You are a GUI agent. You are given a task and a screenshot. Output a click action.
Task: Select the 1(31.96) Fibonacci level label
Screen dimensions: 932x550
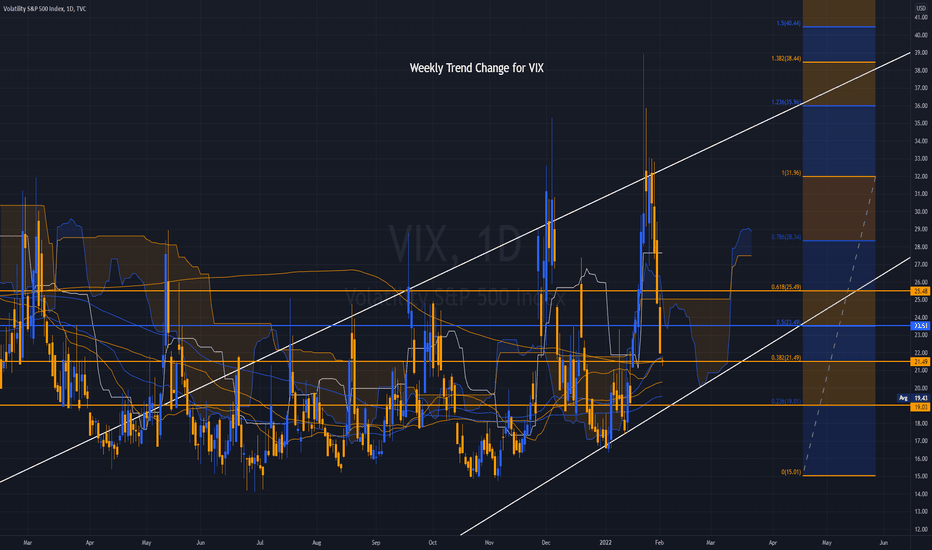pos(791,173)
